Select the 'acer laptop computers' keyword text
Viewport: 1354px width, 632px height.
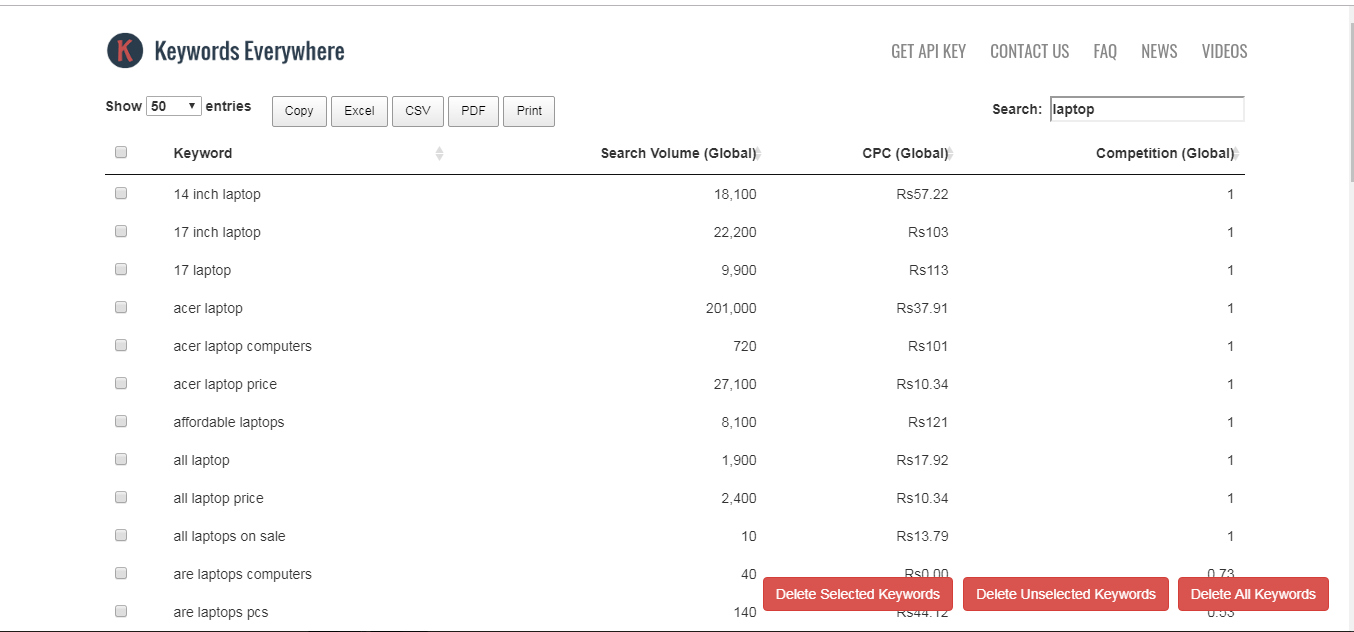click(x=243, y=346)
